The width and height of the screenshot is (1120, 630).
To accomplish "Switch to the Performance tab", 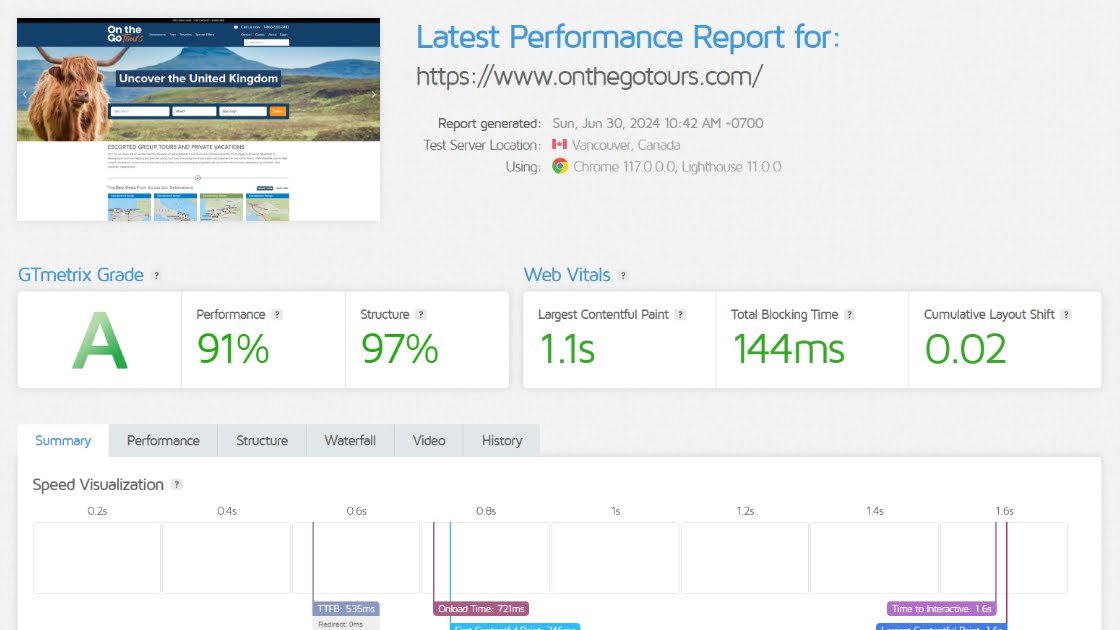I will [163, 440].
